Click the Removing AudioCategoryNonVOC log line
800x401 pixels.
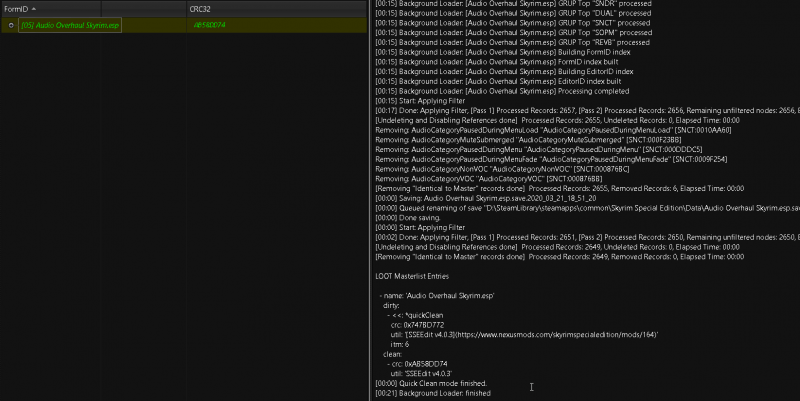pos(502,169)
